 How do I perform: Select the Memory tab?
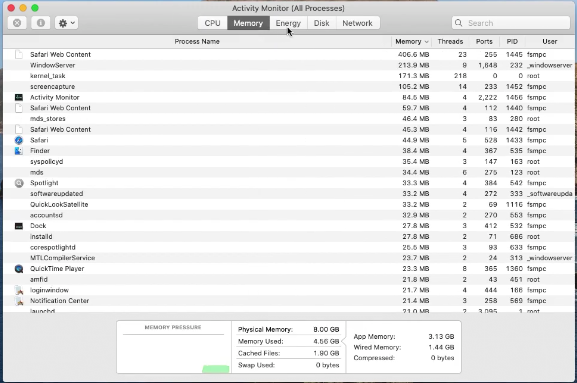tap(248, 23)
